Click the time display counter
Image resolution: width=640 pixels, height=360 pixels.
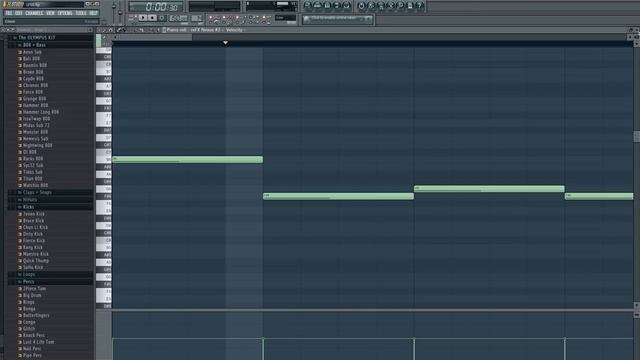pos(156,7)
